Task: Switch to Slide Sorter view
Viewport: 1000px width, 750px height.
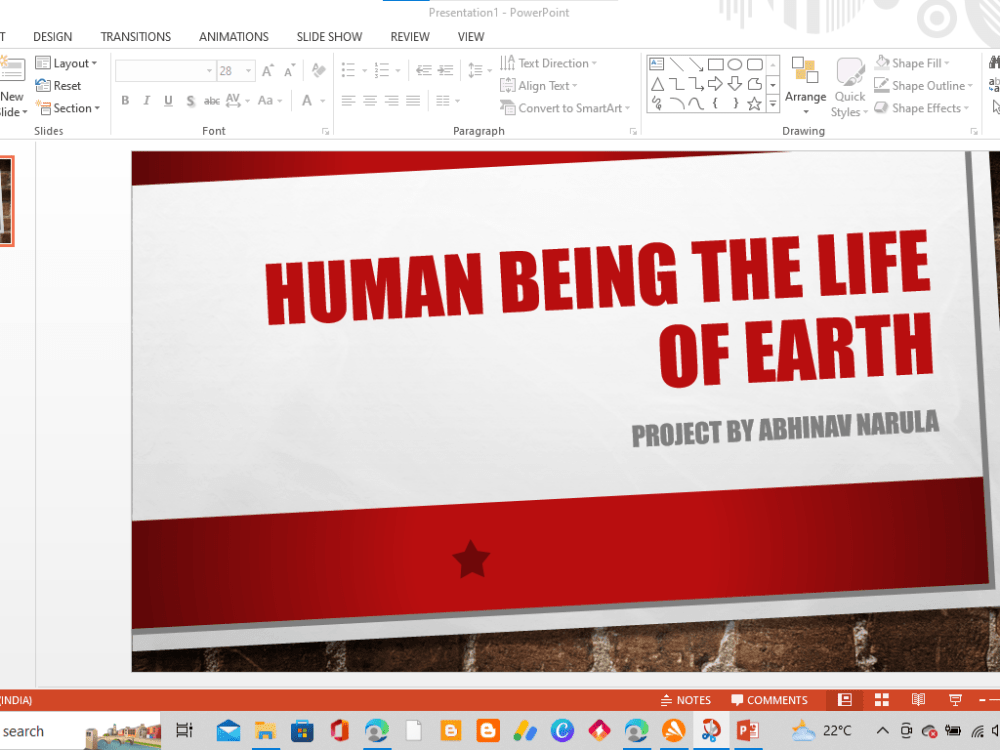Action: [882, 700]
